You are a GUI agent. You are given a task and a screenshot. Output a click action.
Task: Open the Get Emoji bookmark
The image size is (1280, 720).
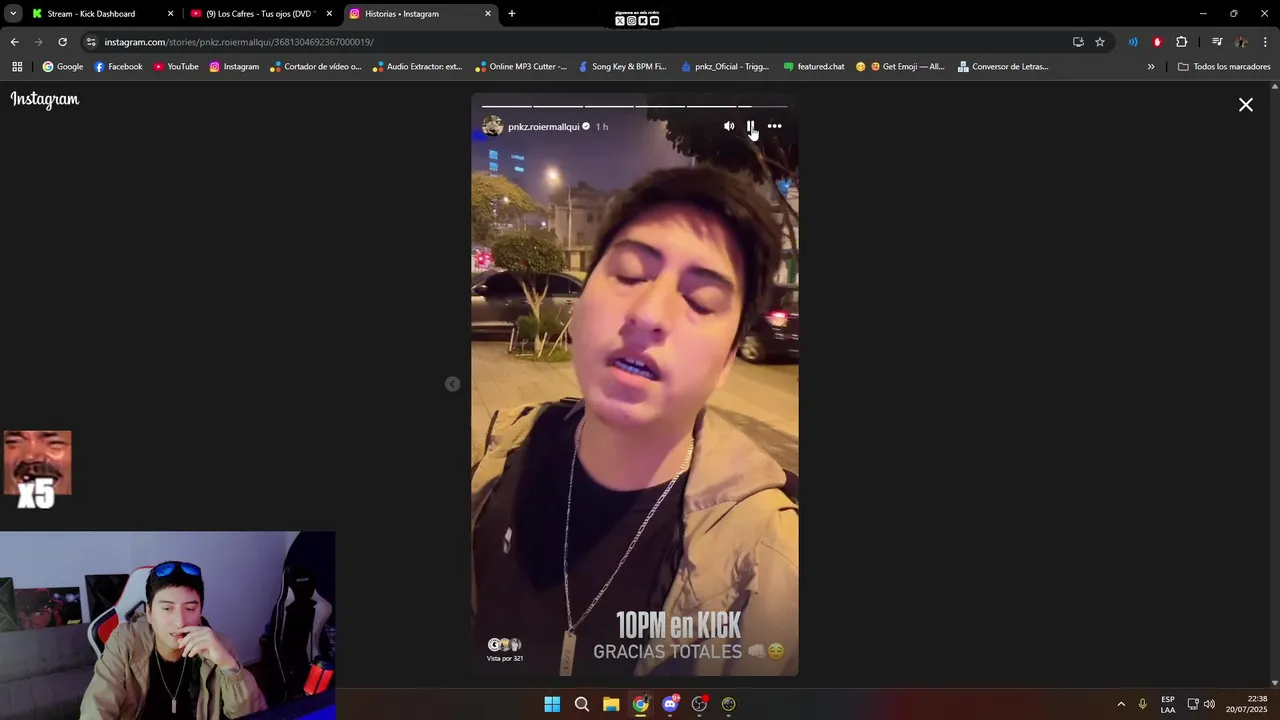click(x=900, y=67)
